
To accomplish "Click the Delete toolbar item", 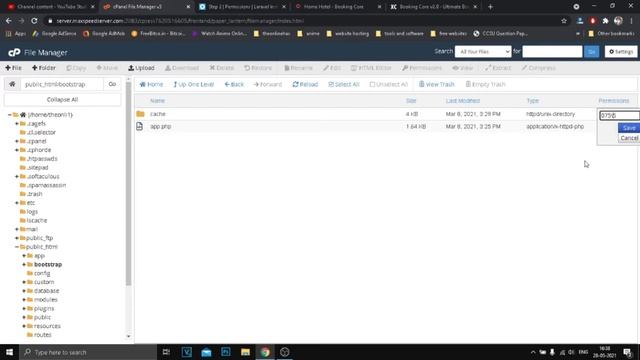I will tap(222, 68).
